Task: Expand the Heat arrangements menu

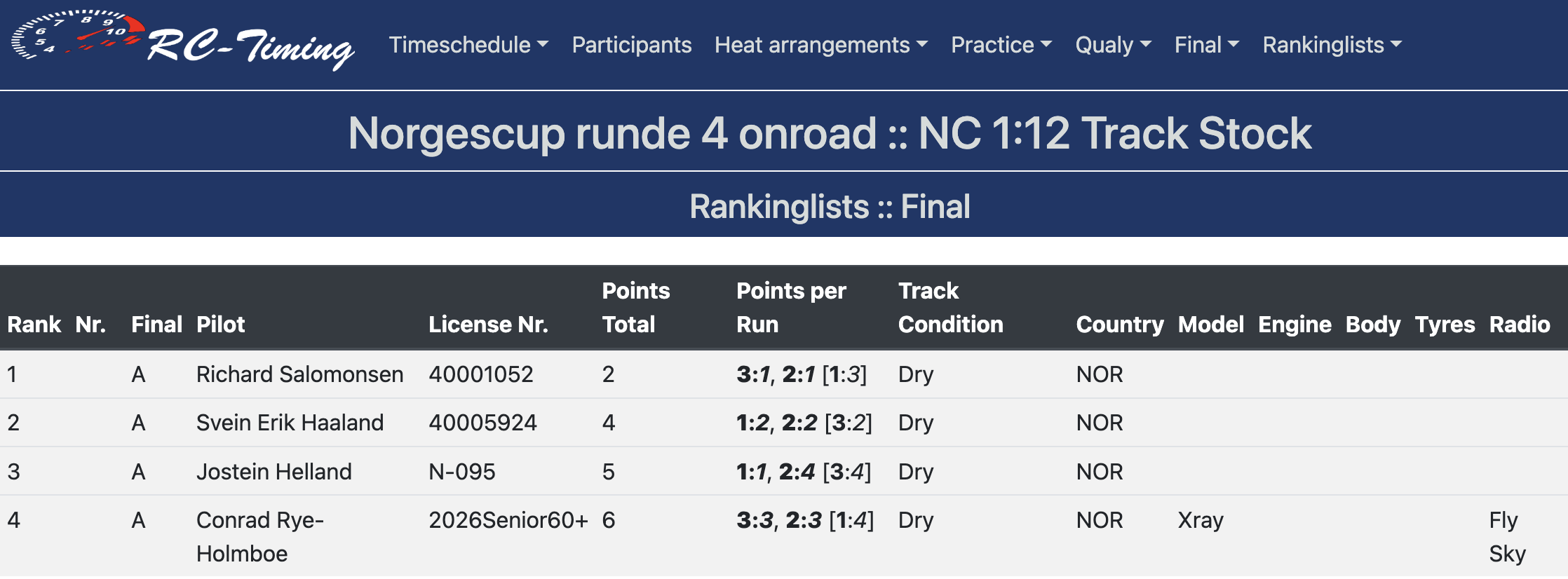Action: point(820,45)
